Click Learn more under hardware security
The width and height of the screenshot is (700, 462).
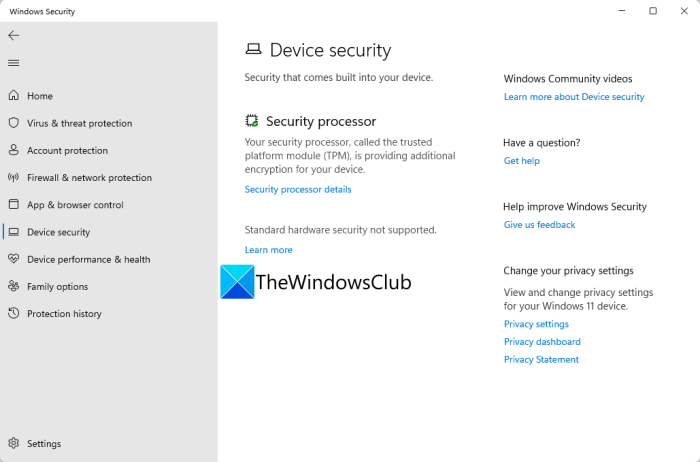(x=269, y=250)
